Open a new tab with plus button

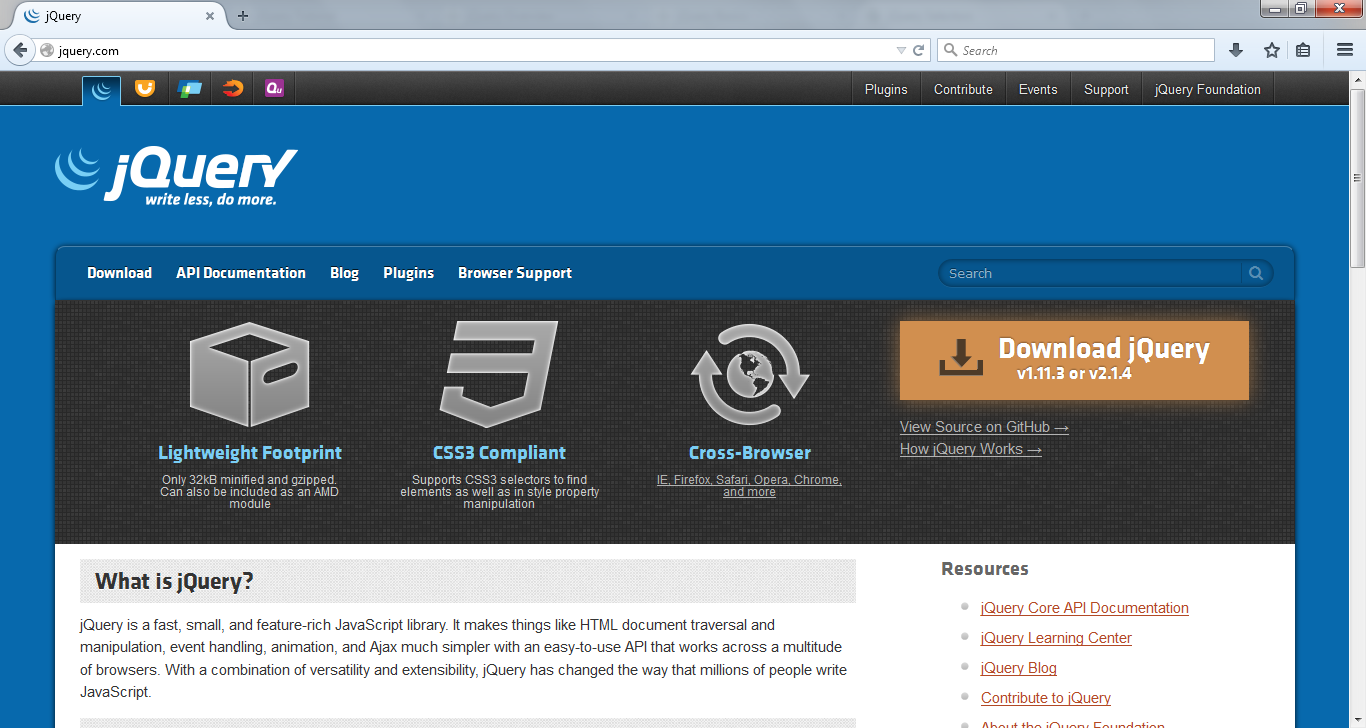(243, 16)
